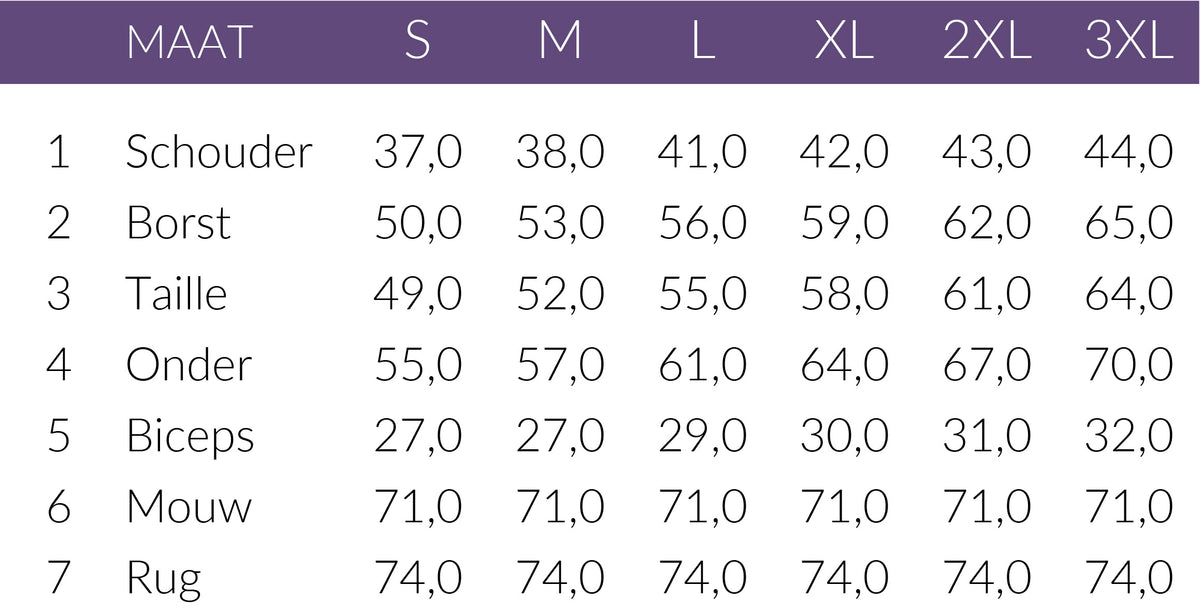The image size is (1200, 614).
Task: Click the 3XL size column header
Action: pyautogui.click(x=1128, y=43)
